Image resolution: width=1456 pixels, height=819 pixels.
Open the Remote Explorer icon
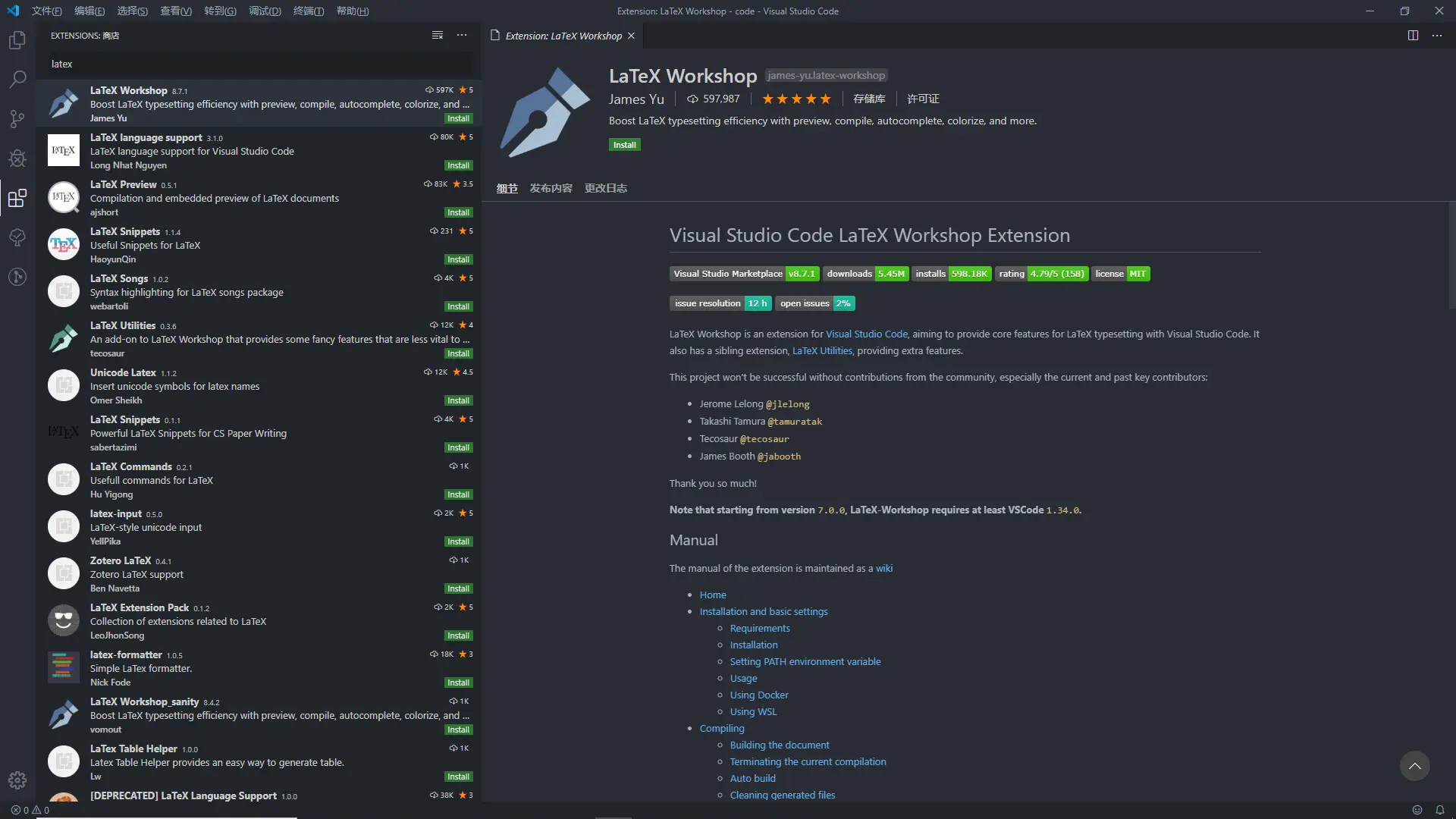[17, 277]
